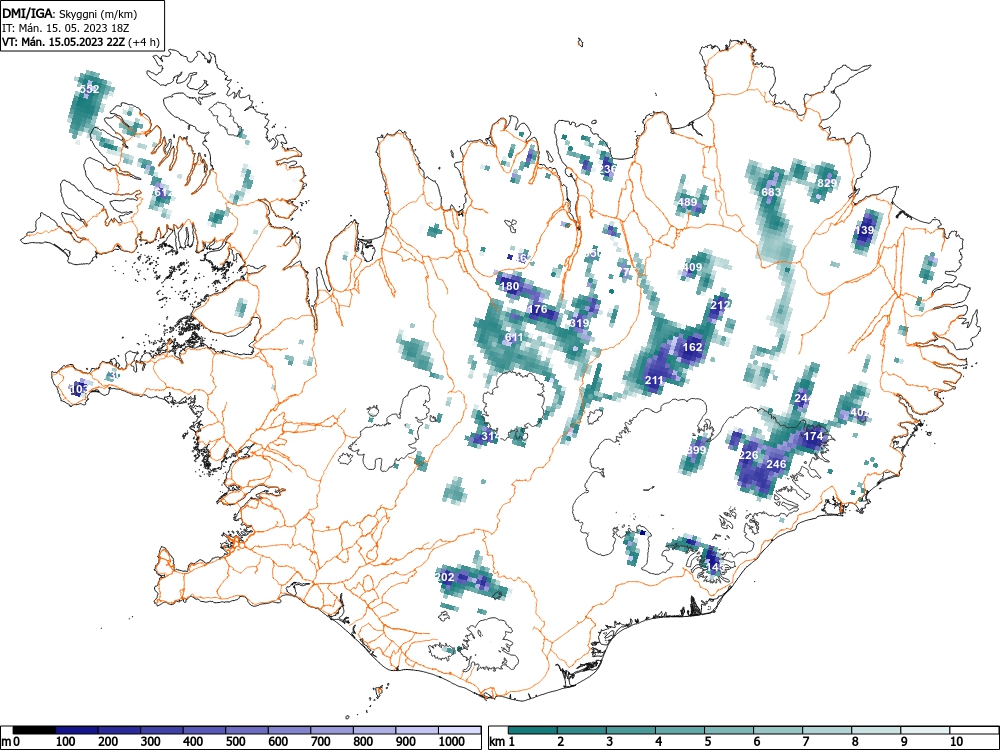Click the 'km 1' label on the right-hand legend
Image resolution: width=1000 pixels, height=750 pixels.
(502, 742)
